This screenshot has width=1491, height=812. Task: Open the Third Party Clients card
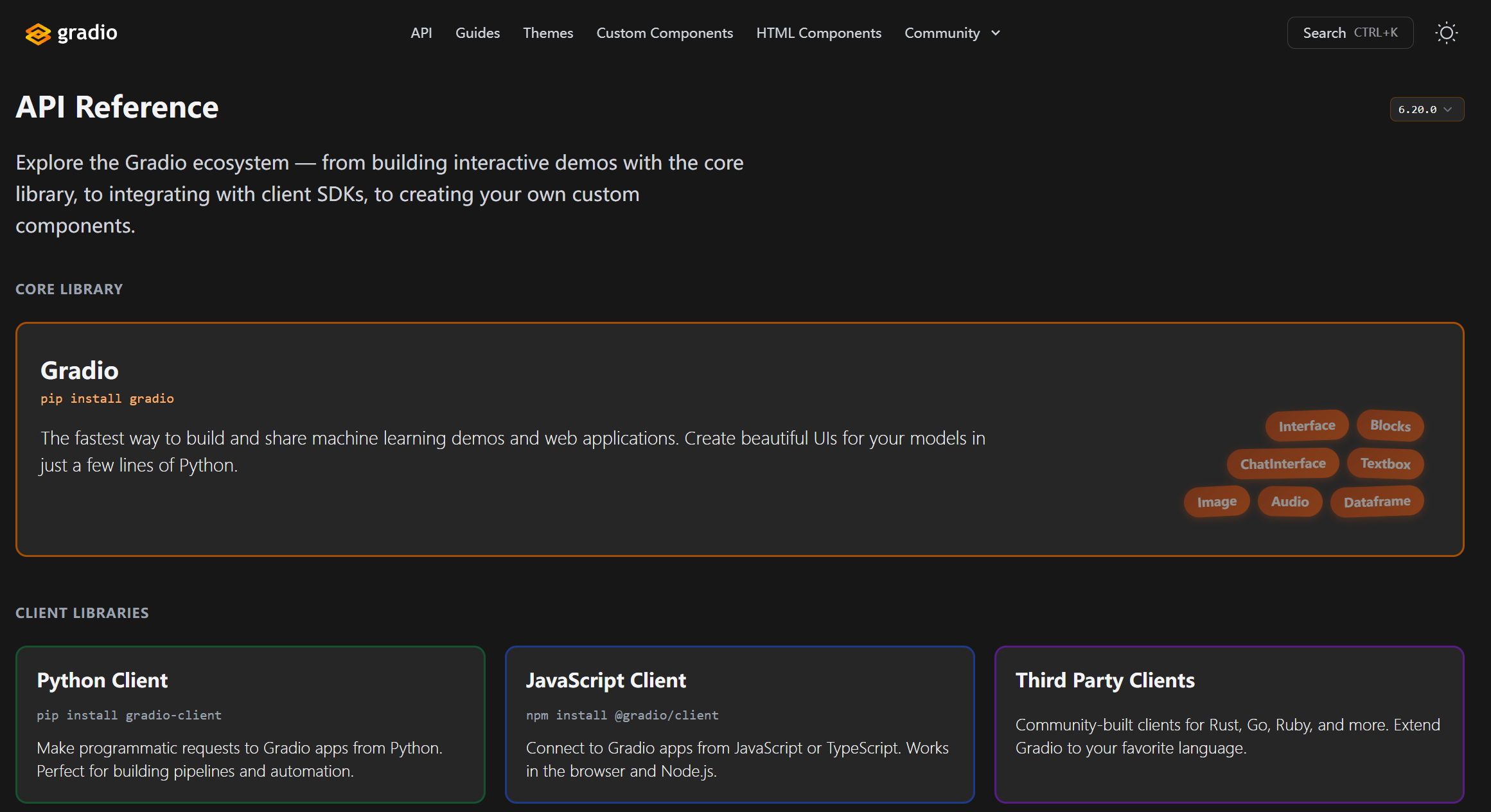click(x=1230, y=724)
